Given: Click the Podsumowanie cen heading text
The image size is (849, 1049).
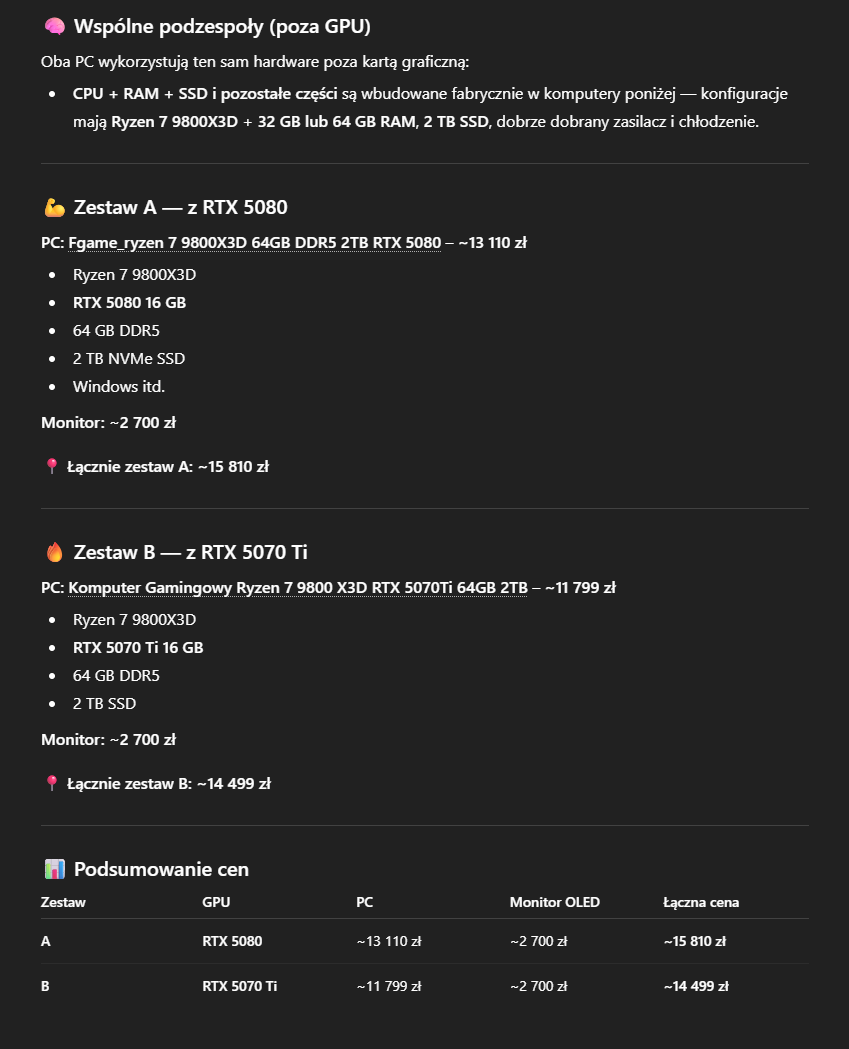Looking at the screenshot, I should (161, 869).
